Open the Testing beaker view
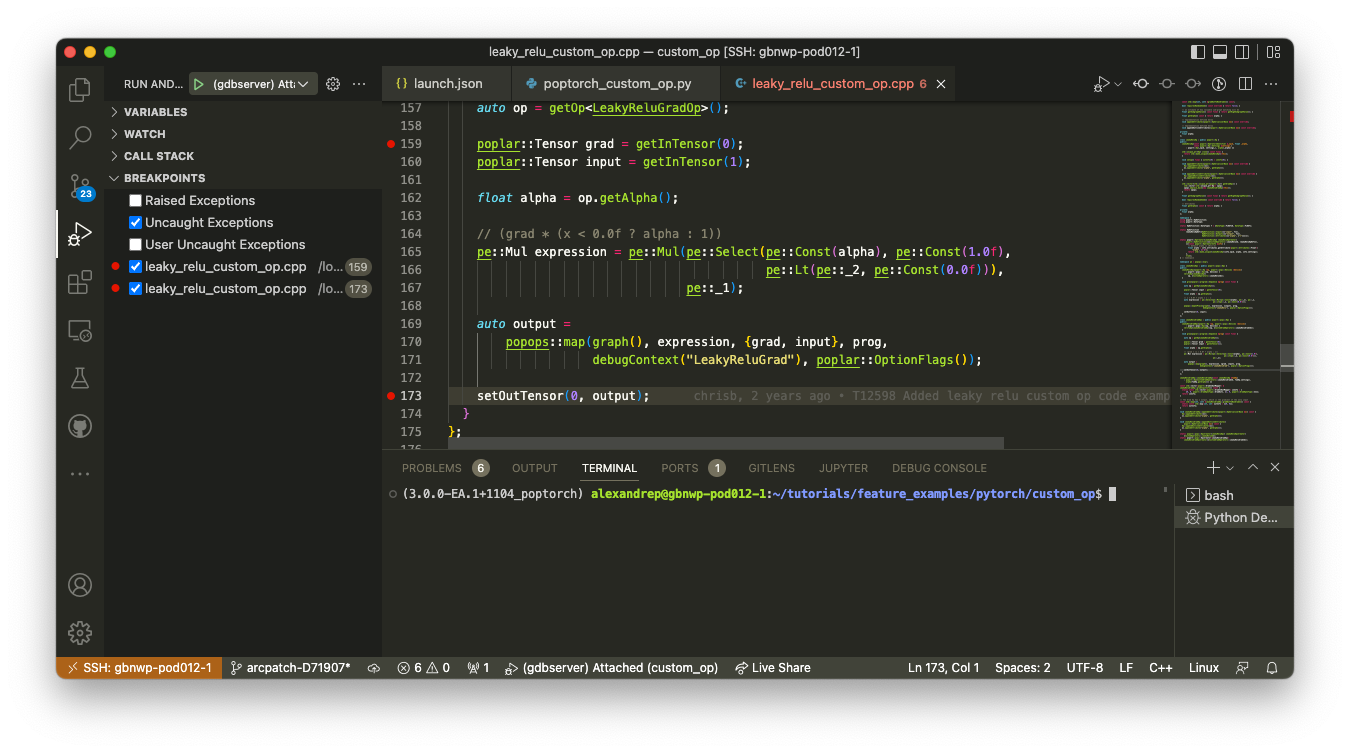The image size is (1350, 753). (x=79, y=377)
